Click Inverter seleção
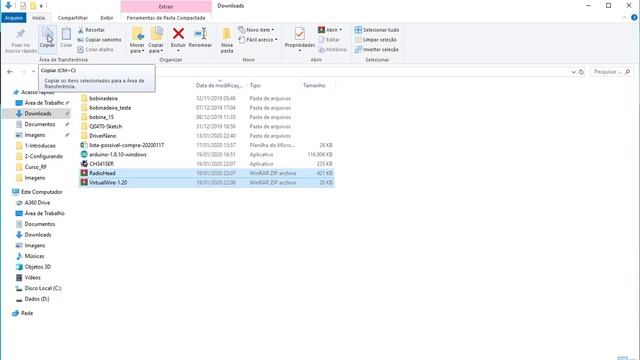The image size is (640, 360). coord(376,49)
